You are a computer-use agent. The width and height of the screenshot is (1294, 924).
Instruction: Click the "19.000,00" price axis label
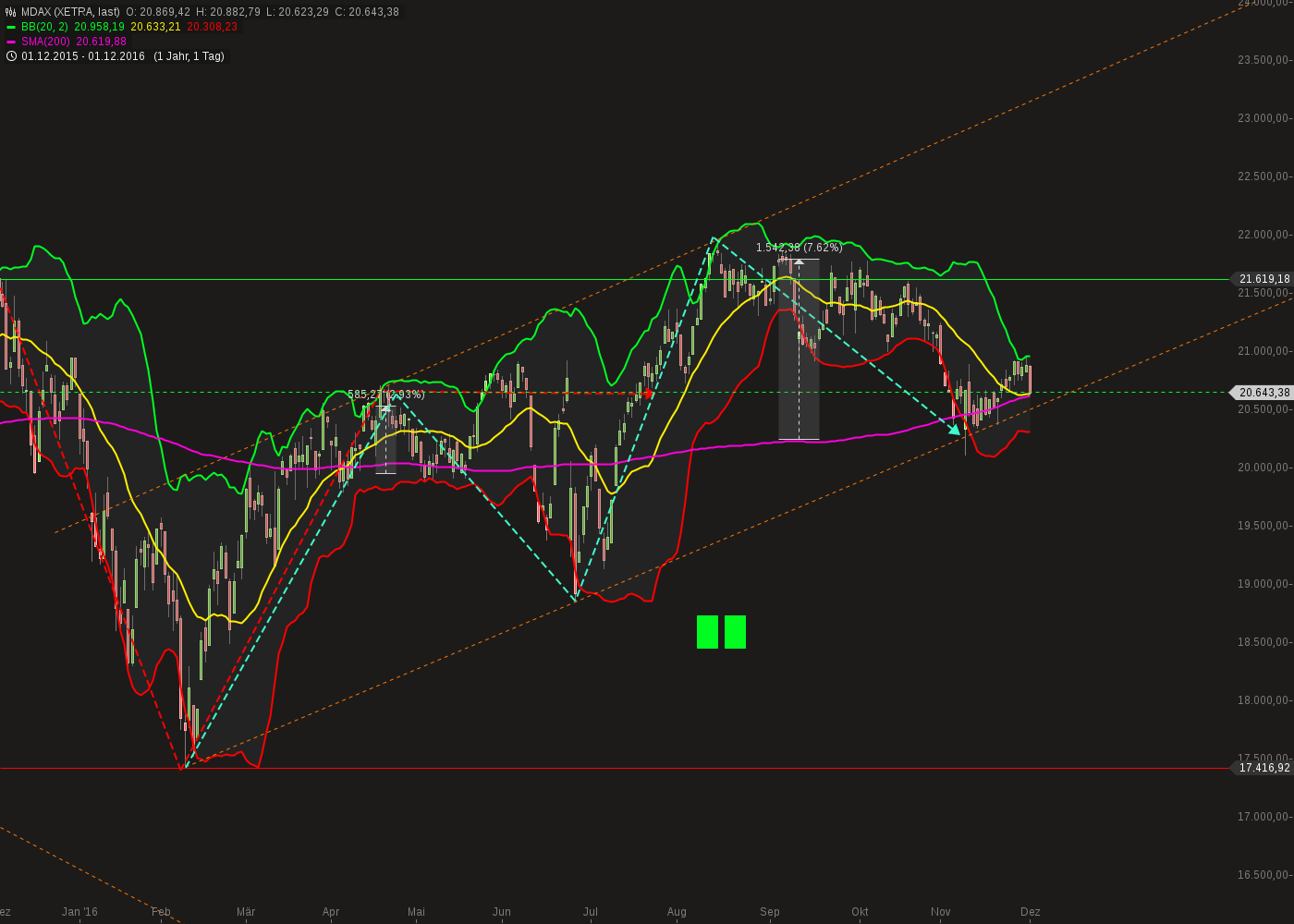point(1263,584)
